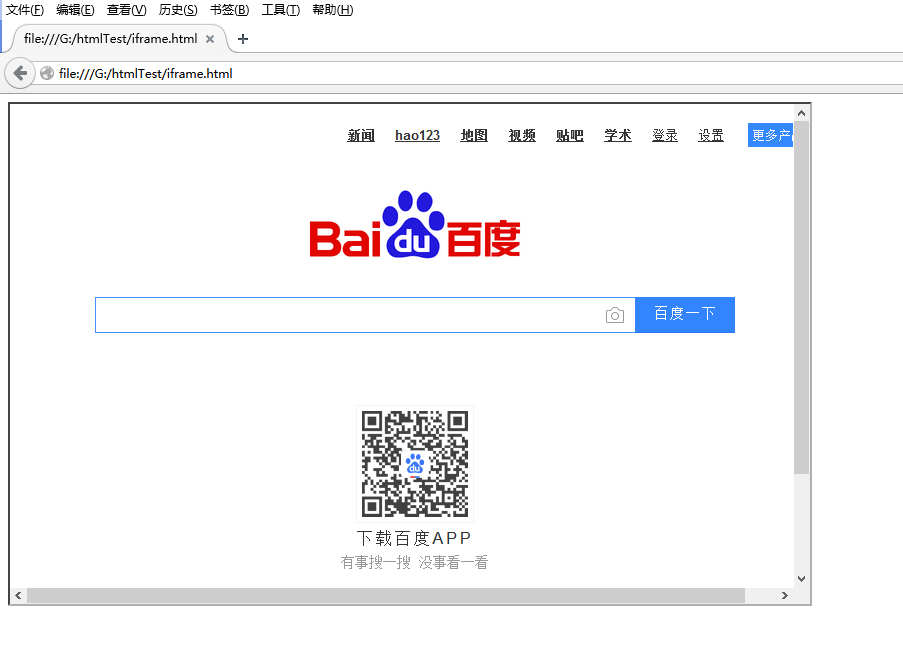Open a new browser tab with the plus icon
The width and height of the screenshot is (903, 662).
[243, 39]
